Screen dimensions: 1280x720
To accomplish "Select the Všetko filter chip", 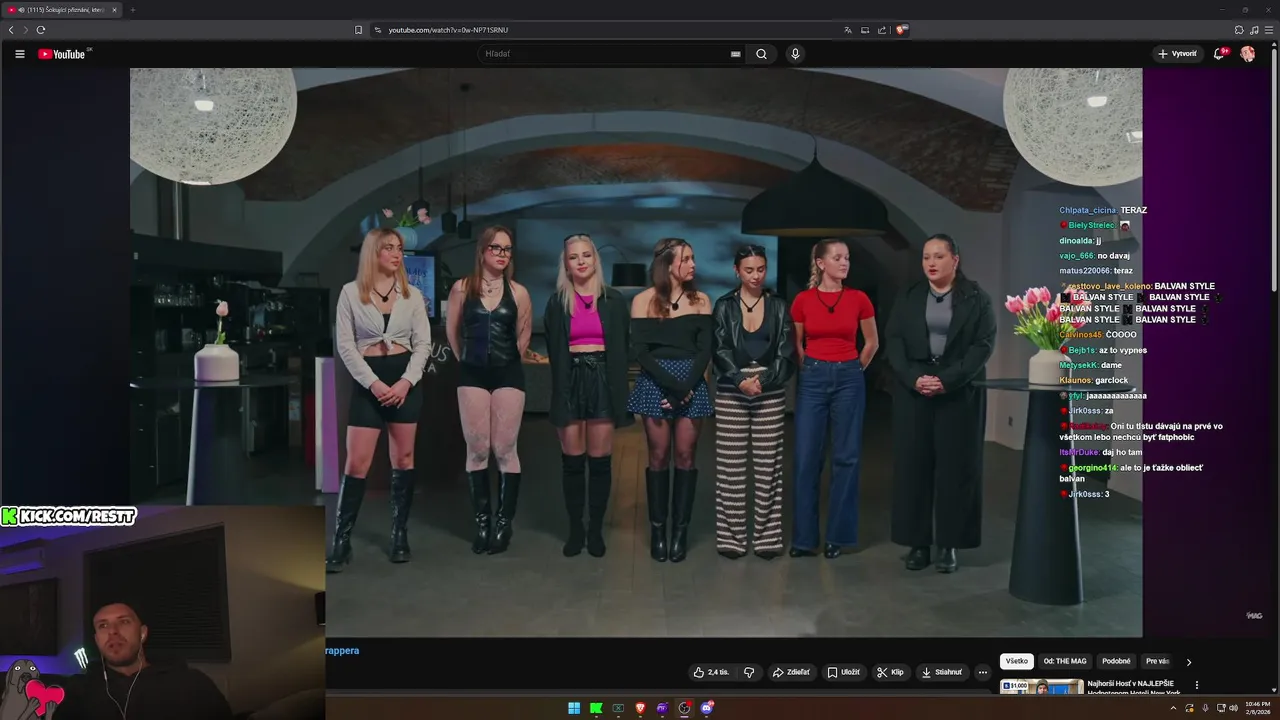I will (x=1017, y=661).
